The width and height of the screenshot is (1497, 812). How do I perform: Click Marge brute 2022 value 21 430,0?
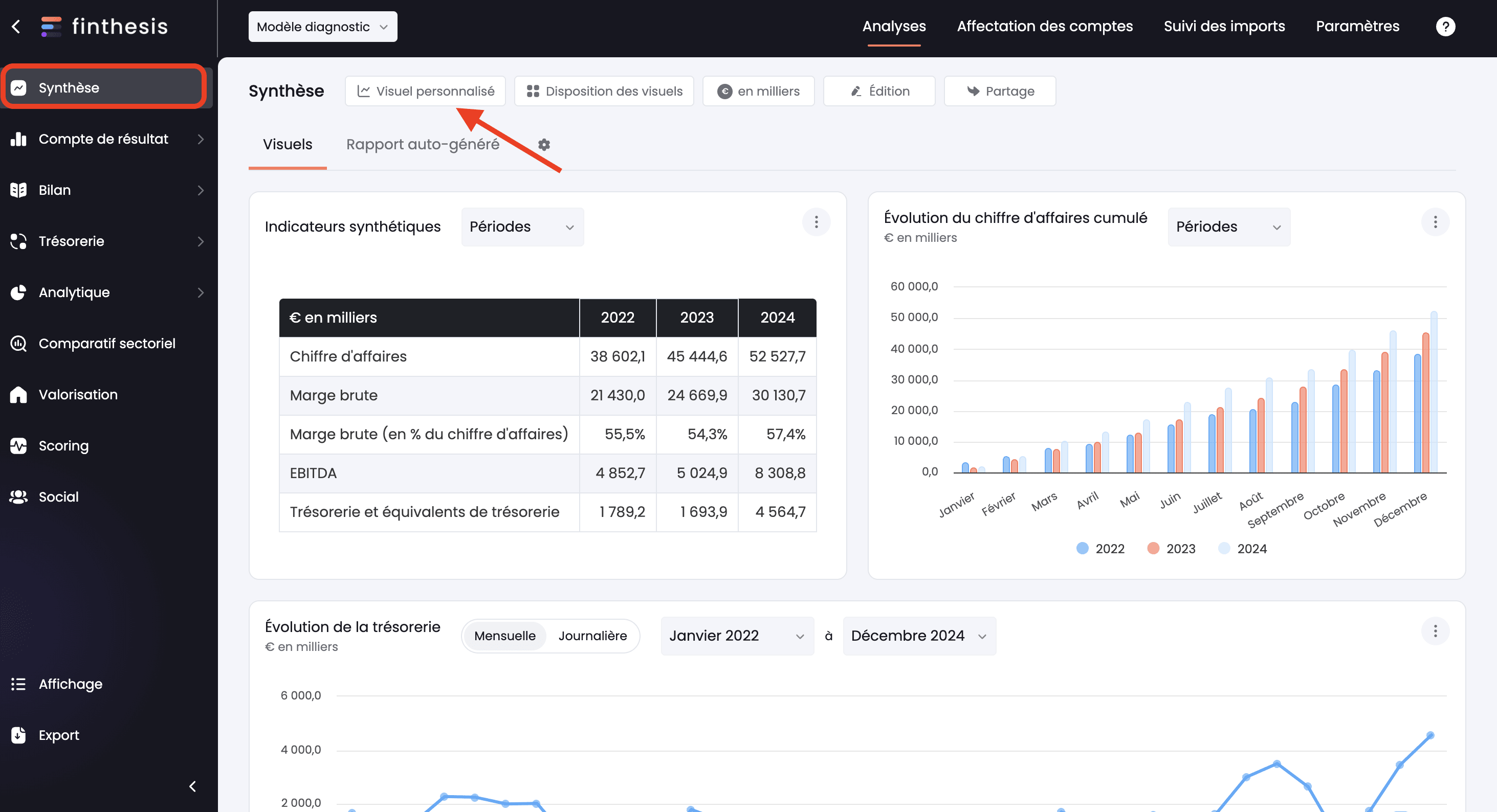click(617, 395)
